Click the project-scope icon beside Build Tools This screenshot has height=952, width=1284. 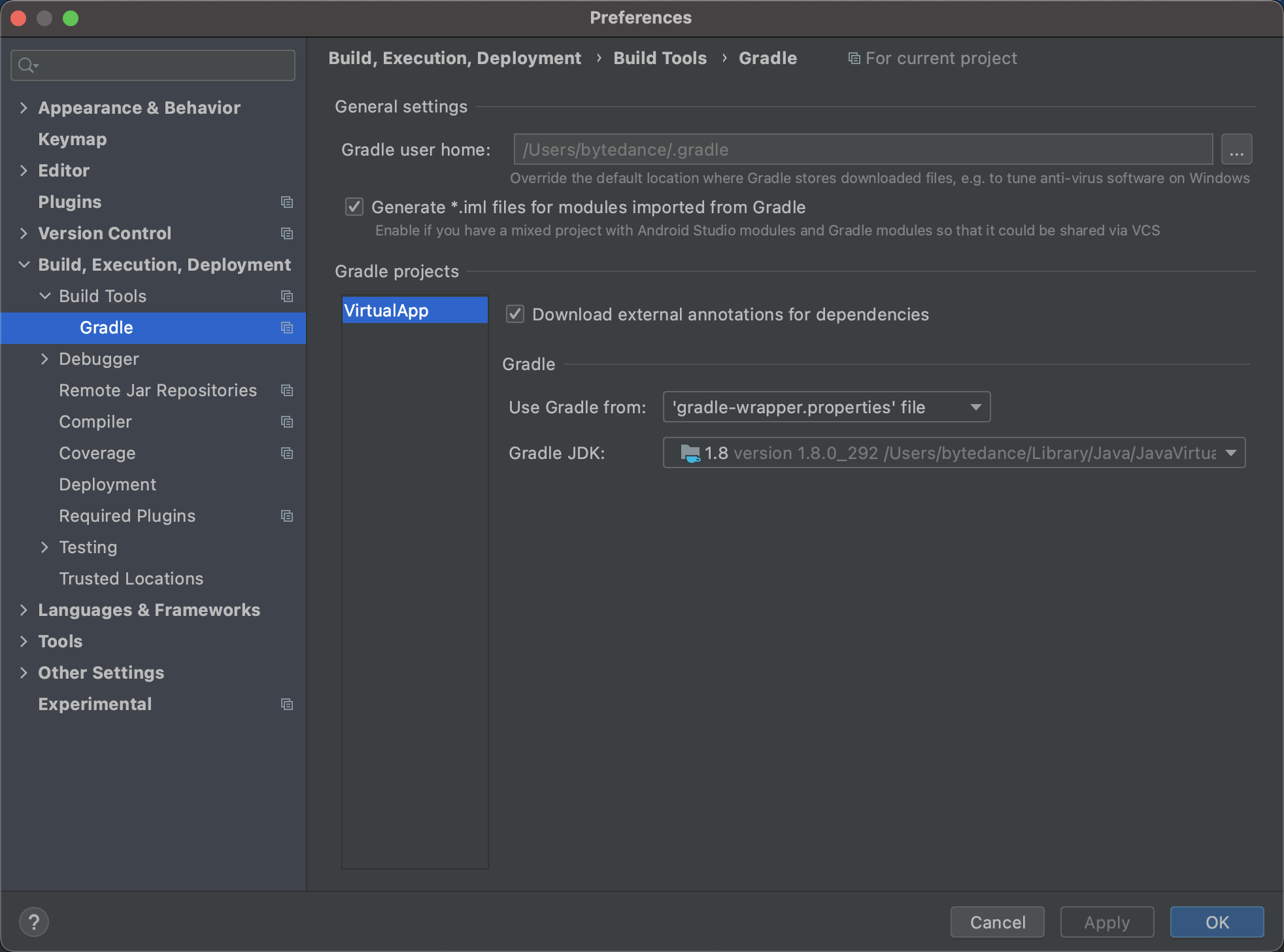point(286,296)
